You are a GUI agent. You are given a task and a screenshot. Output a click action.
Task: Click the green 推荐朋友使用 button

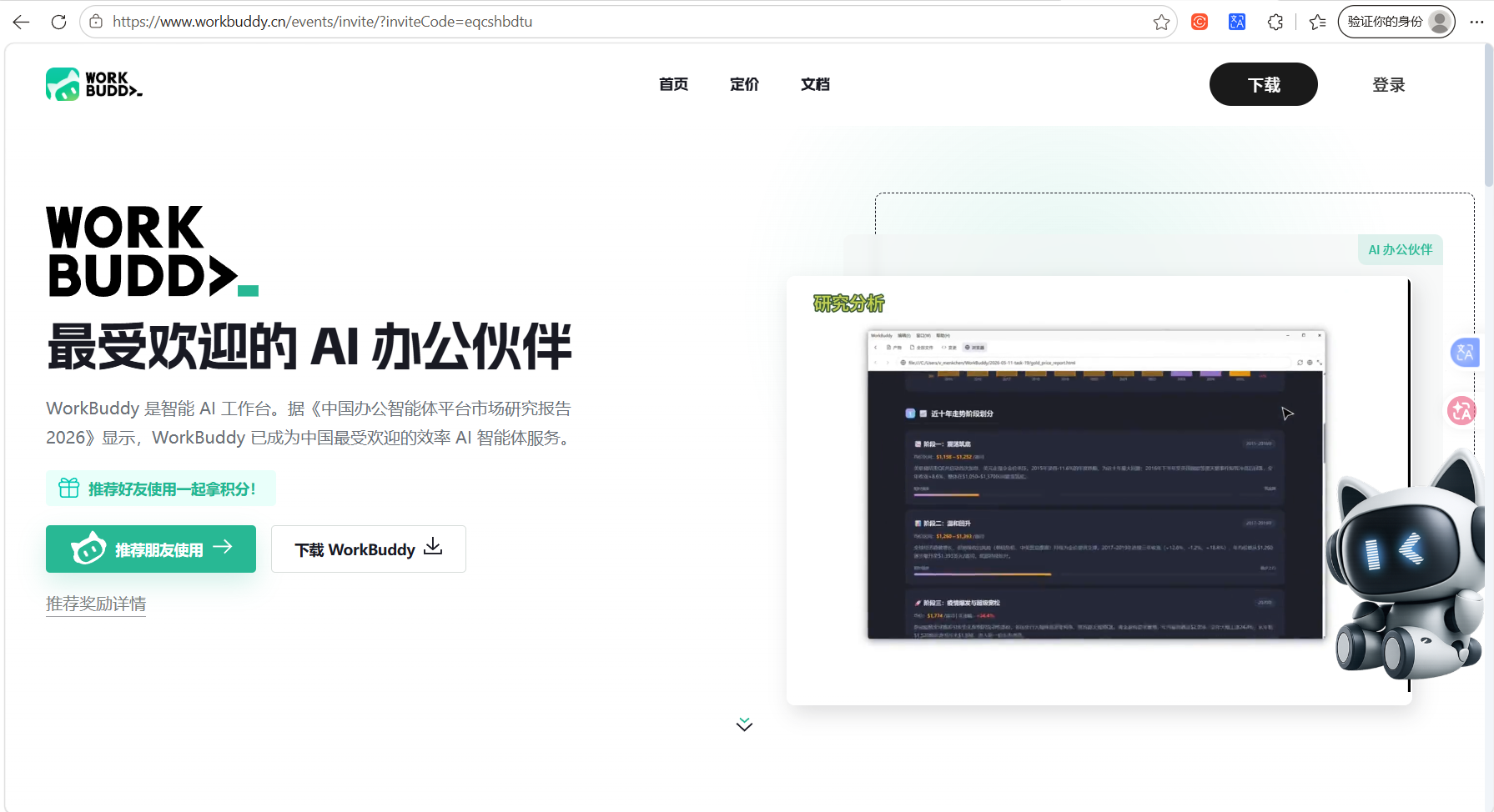point(151,549)
